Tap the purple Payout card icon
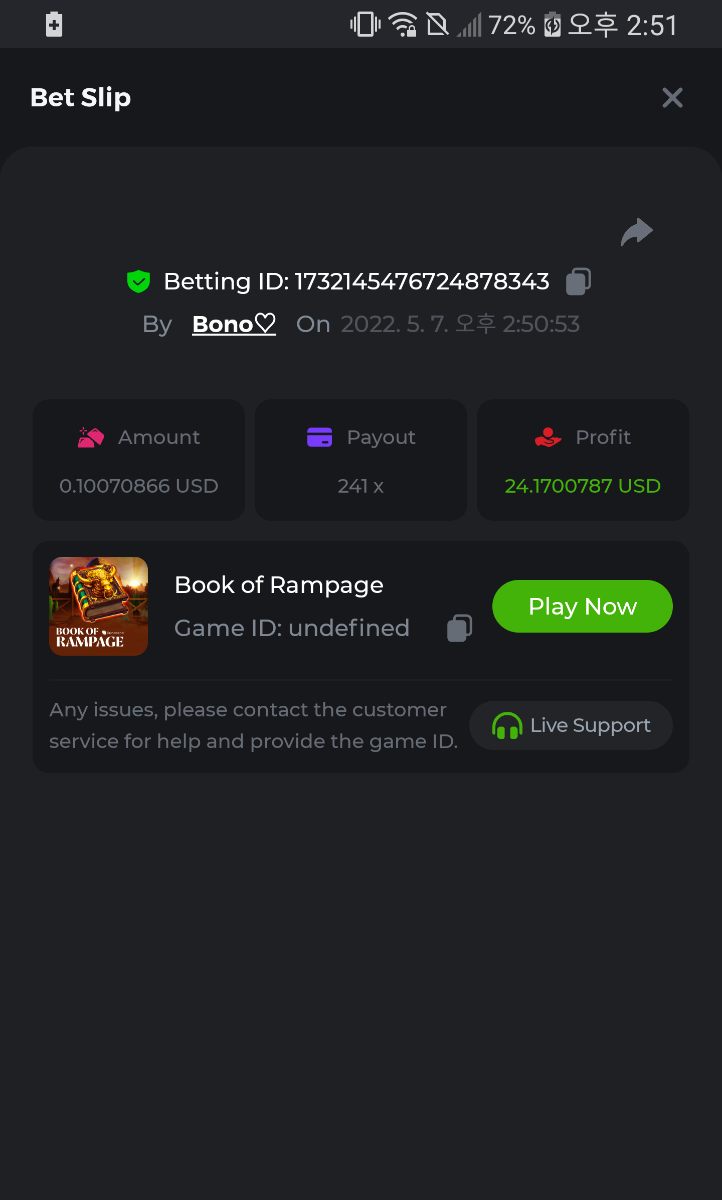722x1200 pixels. [319, 437]
